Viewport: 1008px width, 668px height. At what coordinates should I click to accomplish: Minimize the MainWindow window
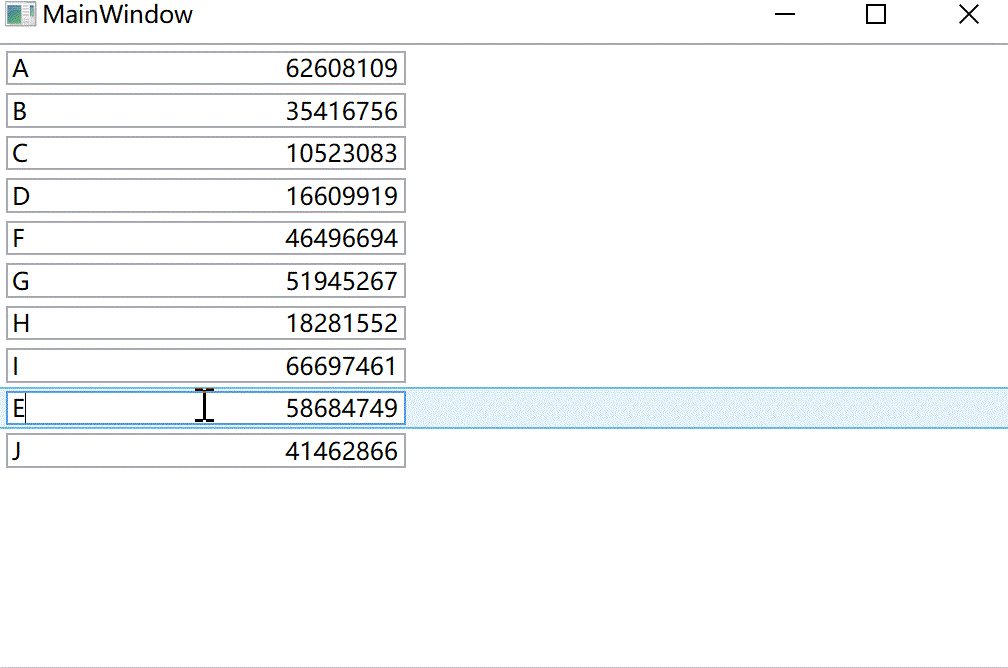(784, 14)
